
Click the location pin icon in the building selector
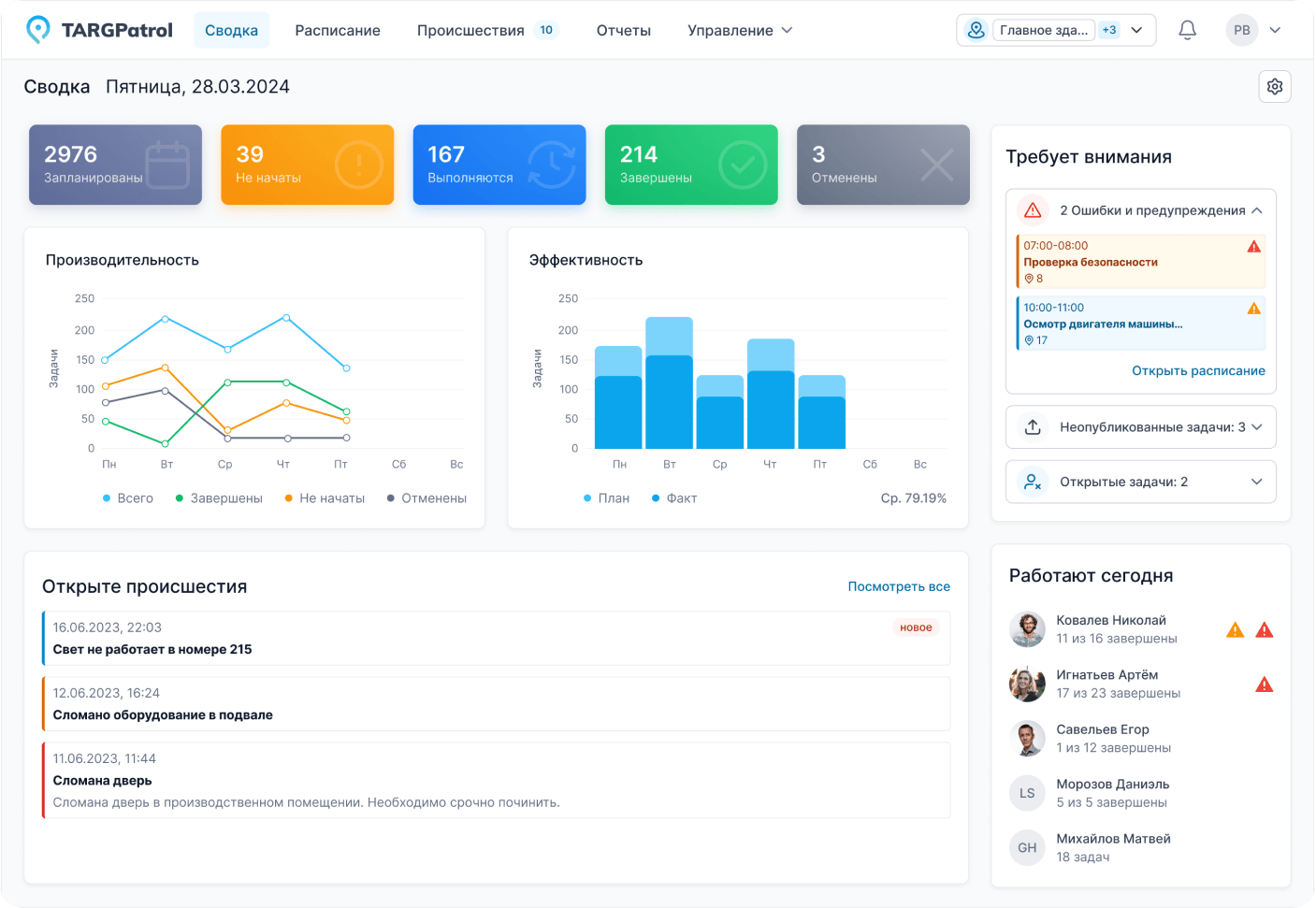coord(976,29)
